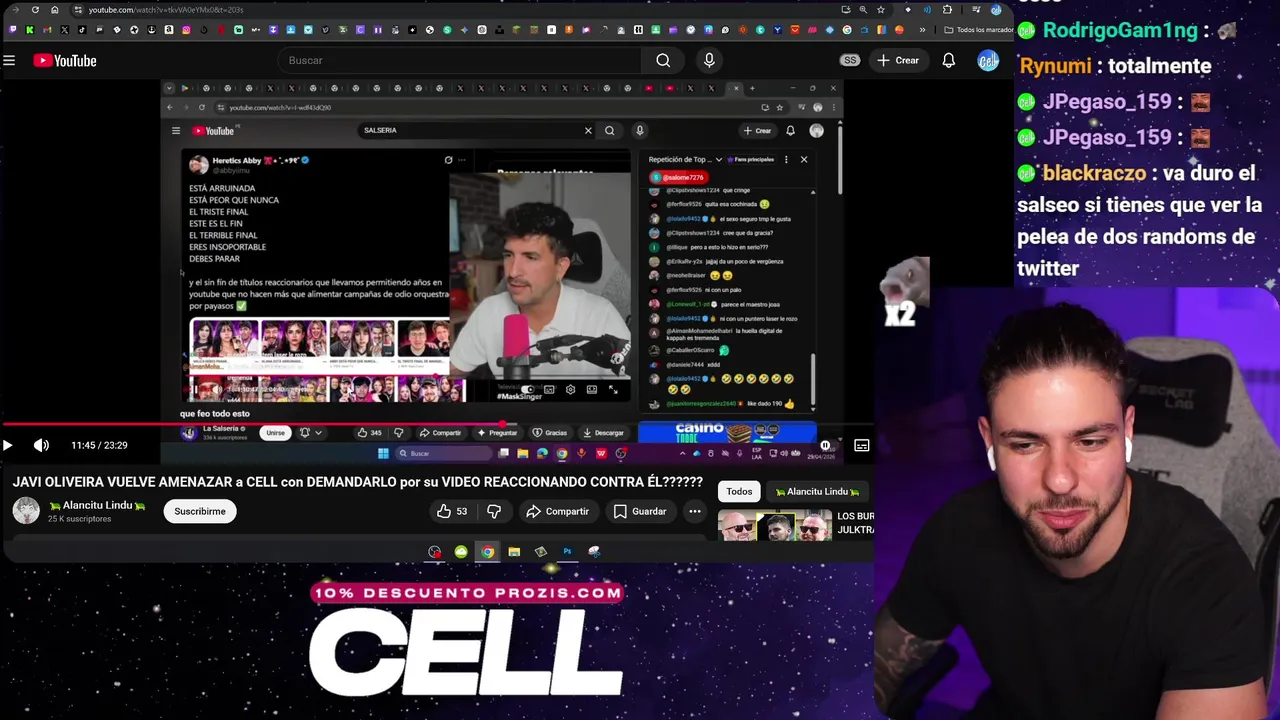
Task: Clear SALSERIA search text in inner video
Action: 588,131
